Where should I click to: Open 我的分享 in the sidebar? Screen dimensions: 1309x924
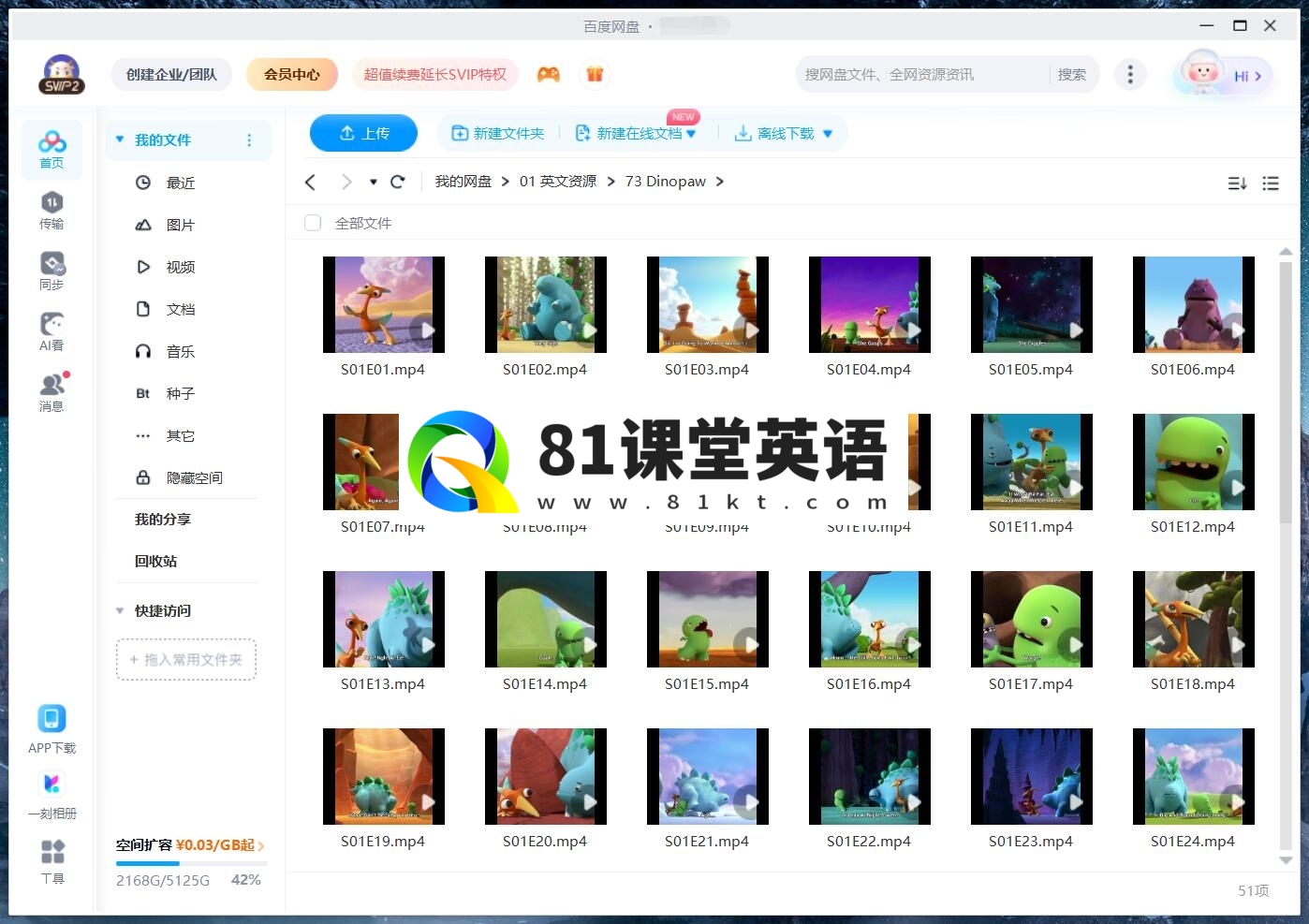pyautogui.click(x=162, y=519)
